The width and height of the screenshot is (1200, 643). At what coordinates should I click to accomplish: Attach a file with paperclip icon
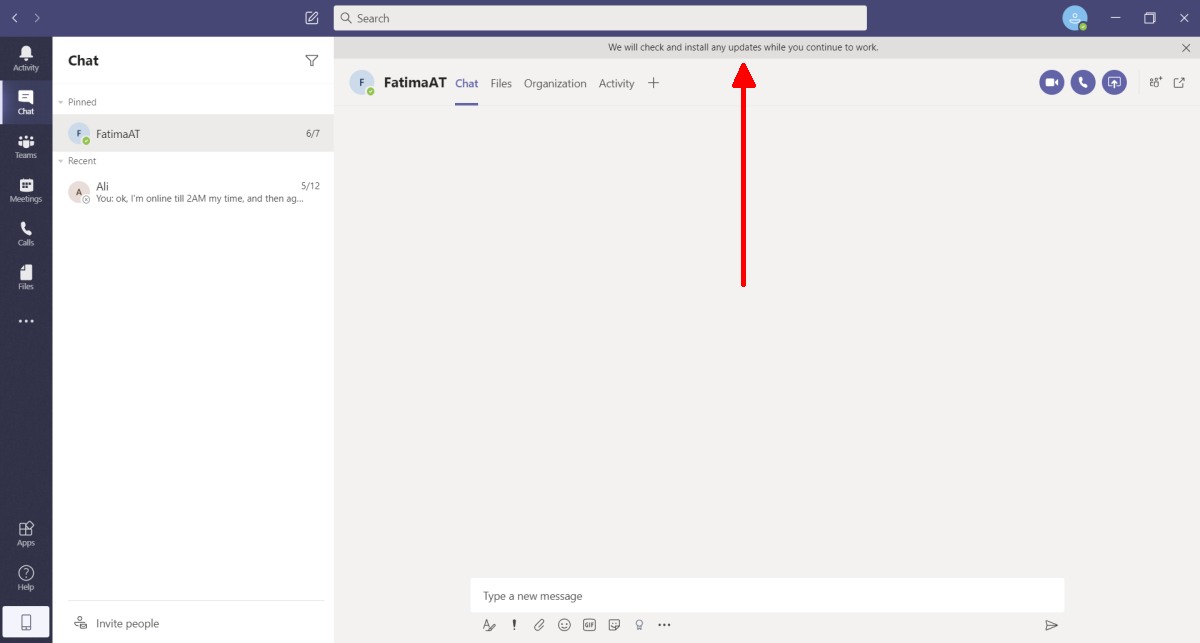click(x=539, y=625)
